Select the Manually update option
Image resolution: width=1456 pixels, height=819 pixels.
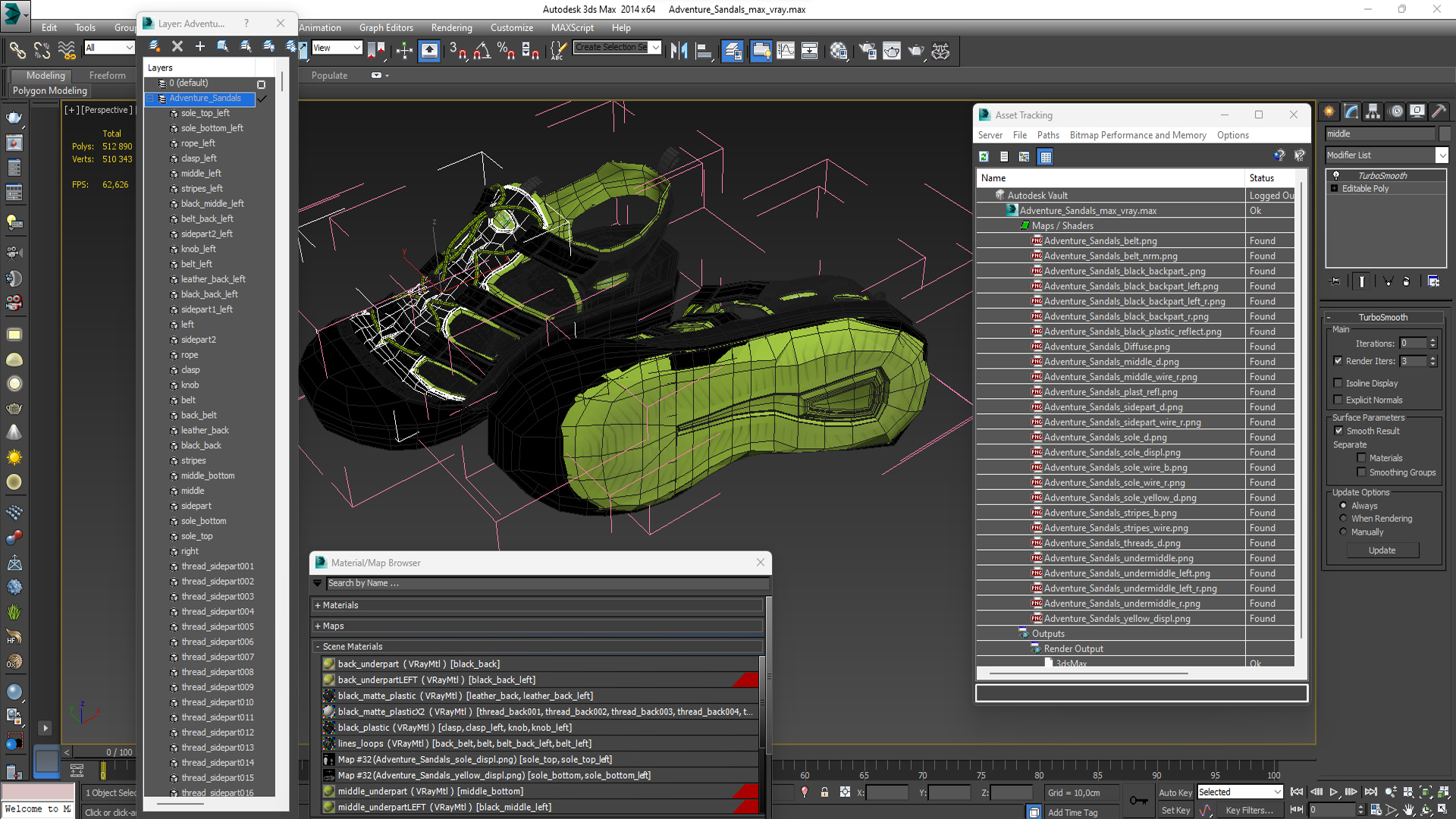coord(1344,532)
